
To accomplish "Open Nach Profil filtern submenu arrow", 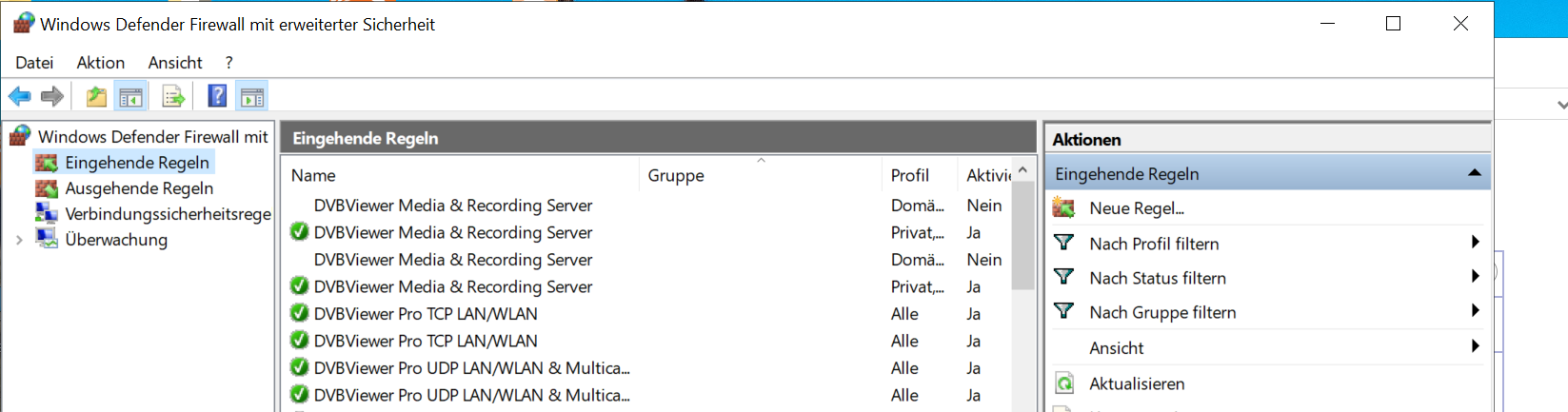I will click(1475, 243).
